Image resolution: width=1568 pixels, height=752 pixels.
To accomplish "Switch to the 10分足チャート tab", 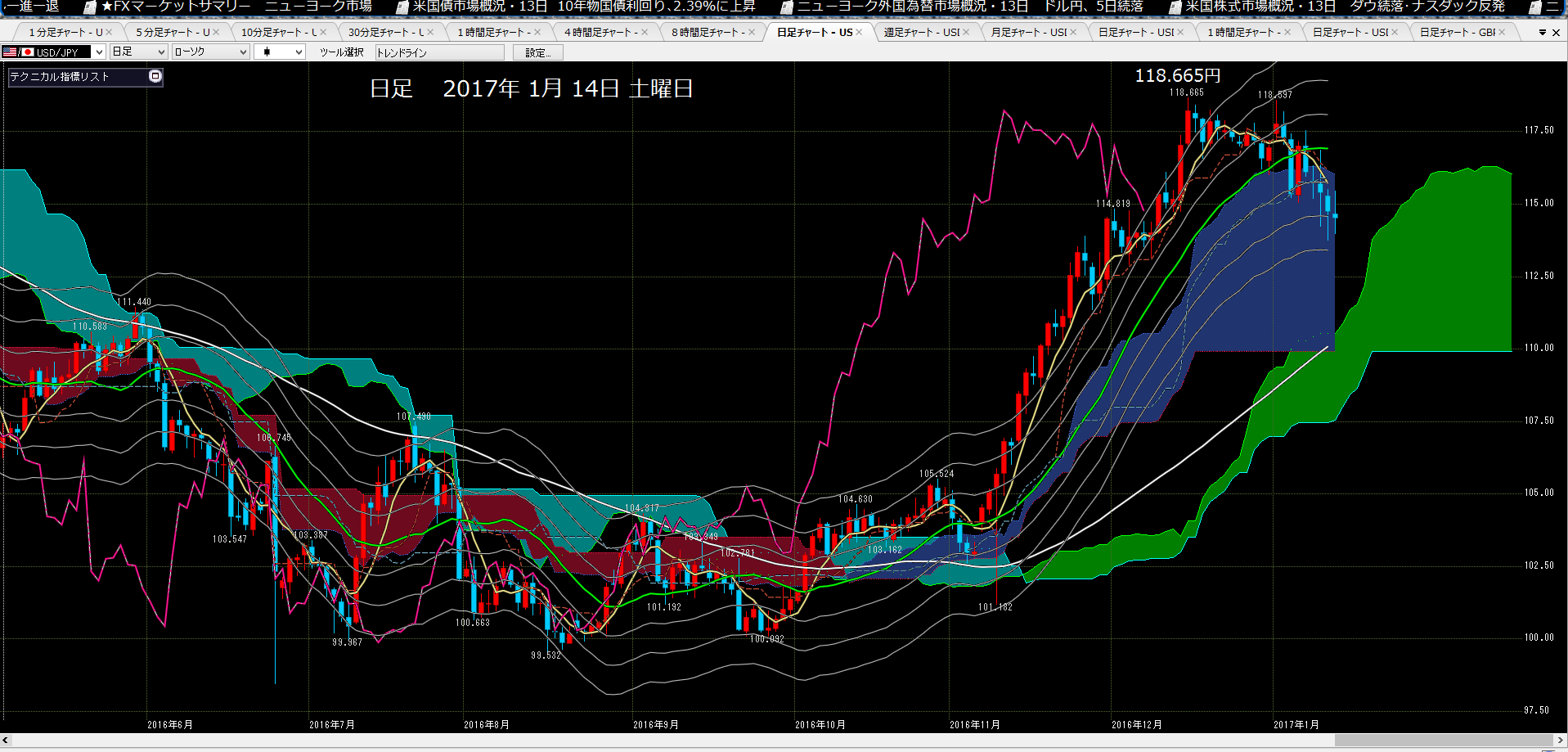I will 279,33.
